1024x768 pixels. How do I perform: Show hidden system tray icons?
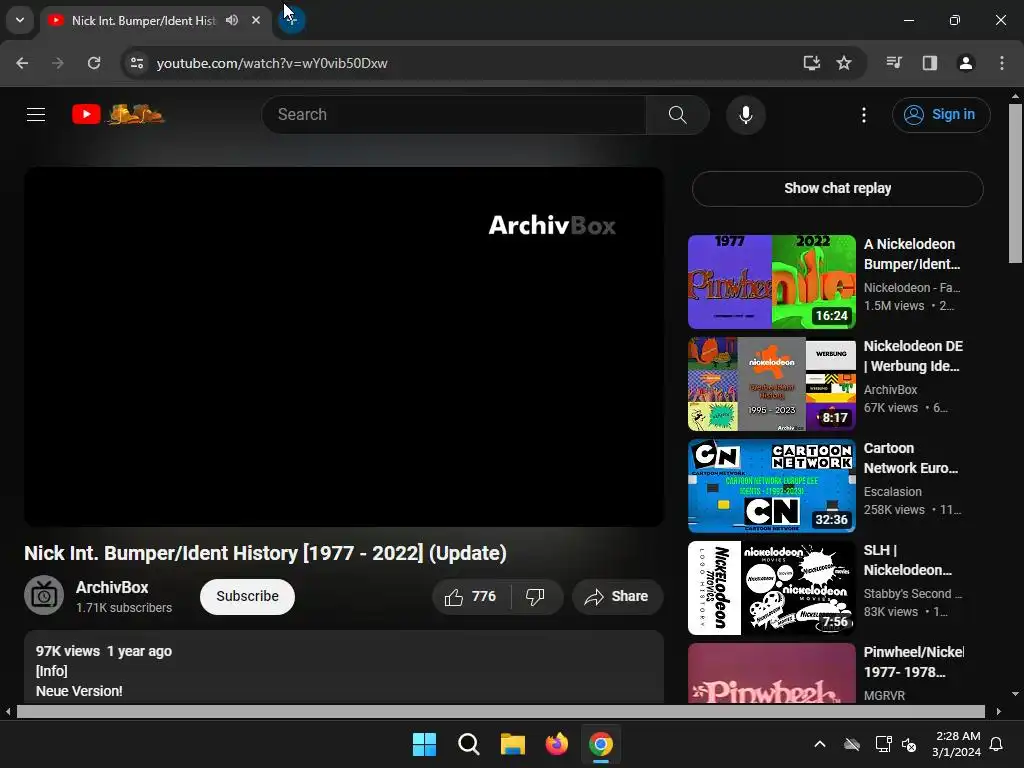pyautogui.click(x=820, y=744)
